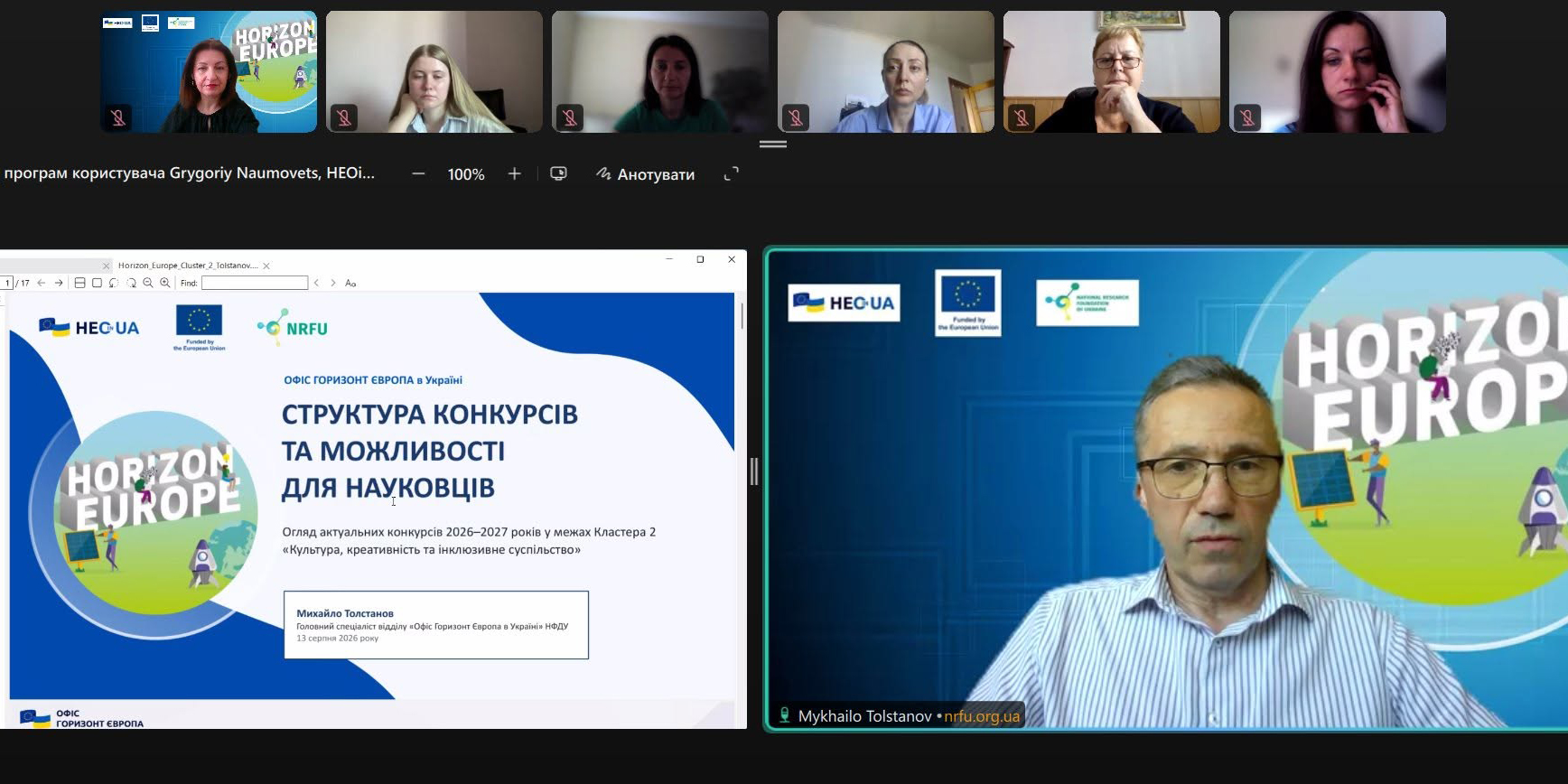This screenshot has width=1568, height=784.
Task: Close the Horizon_Europe_Cluster_2 tab
Action: (266, 266)
